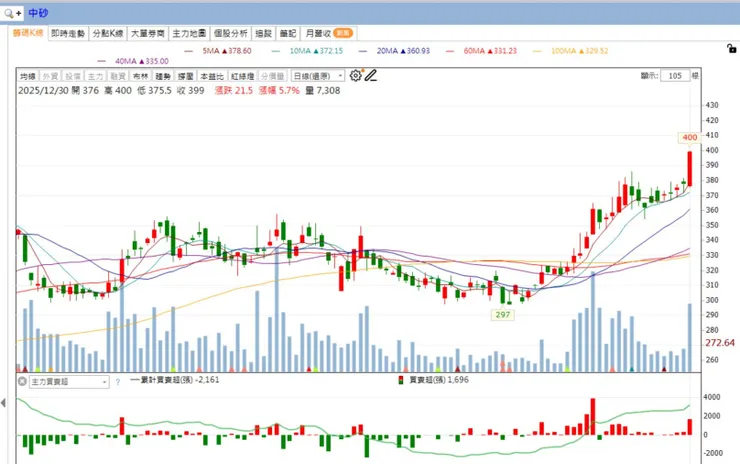Screen dimensions: 740x464
Task: Switch to 筆記 tab
Action: [288, 33]
